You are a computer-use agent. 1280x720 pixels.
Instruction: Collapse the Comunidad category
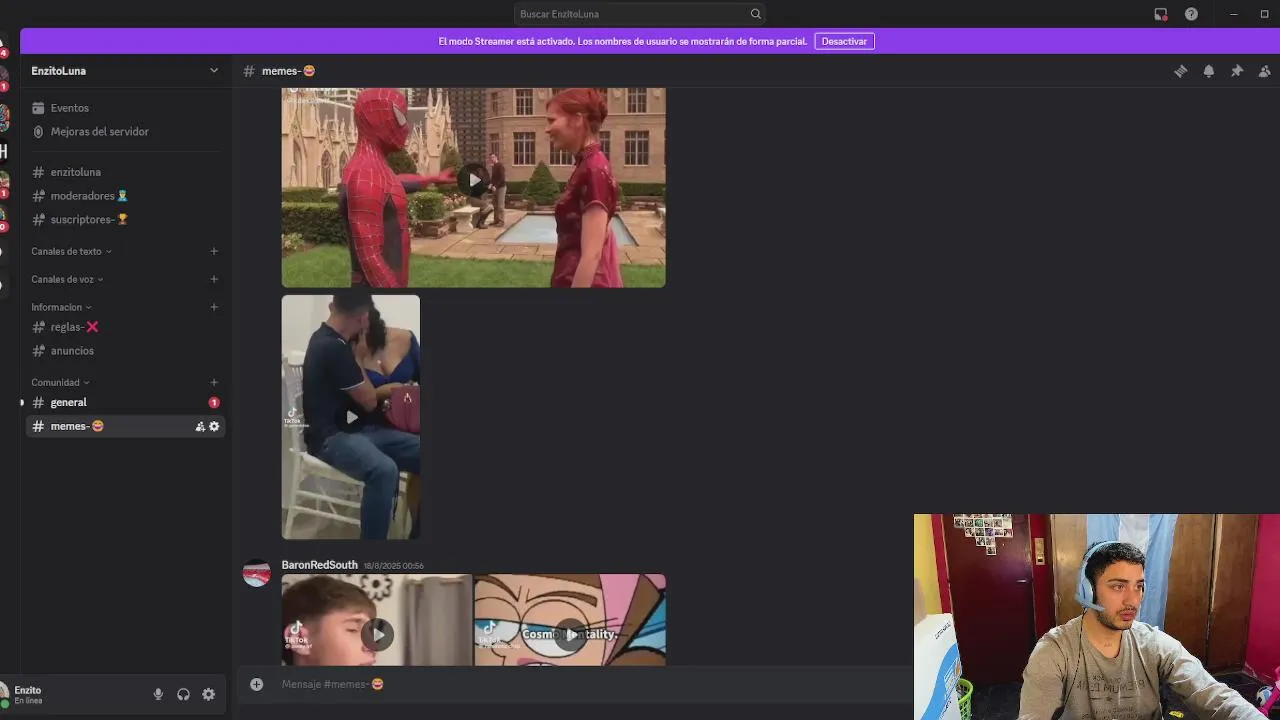(x=60, y=382)
